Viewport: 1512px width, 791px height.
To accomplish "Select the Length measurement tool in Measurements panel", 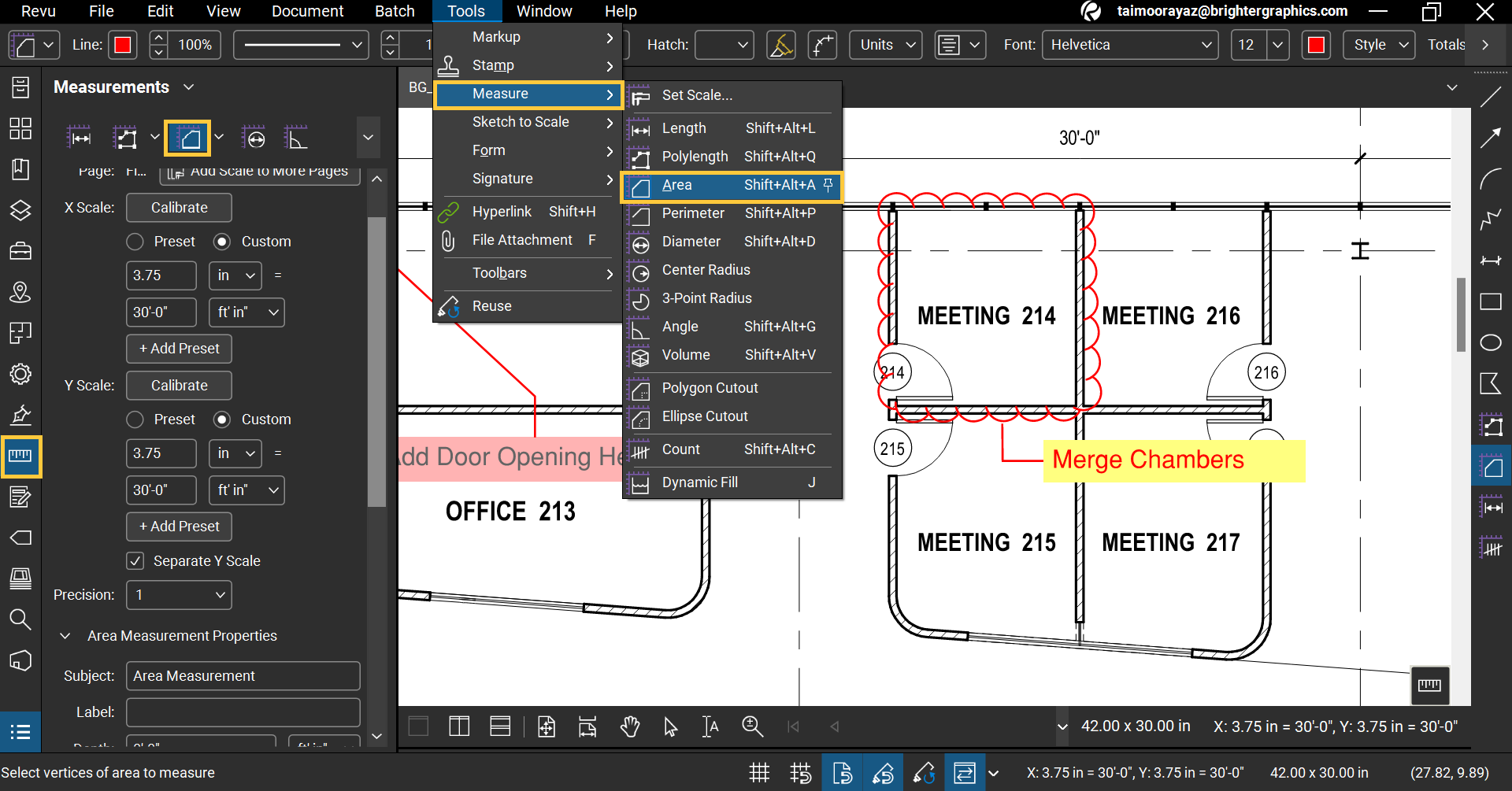I will pyautogui.click(x=80, y=139).
